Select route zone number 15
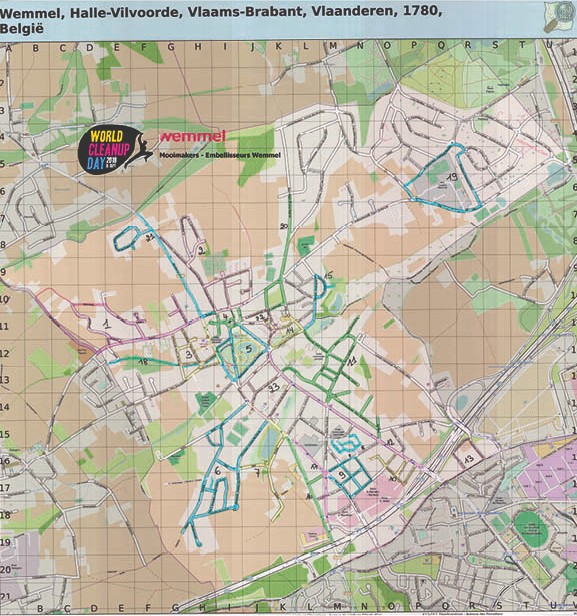Image resolution: width=577 pixels, height=616 pixels. 328,275
